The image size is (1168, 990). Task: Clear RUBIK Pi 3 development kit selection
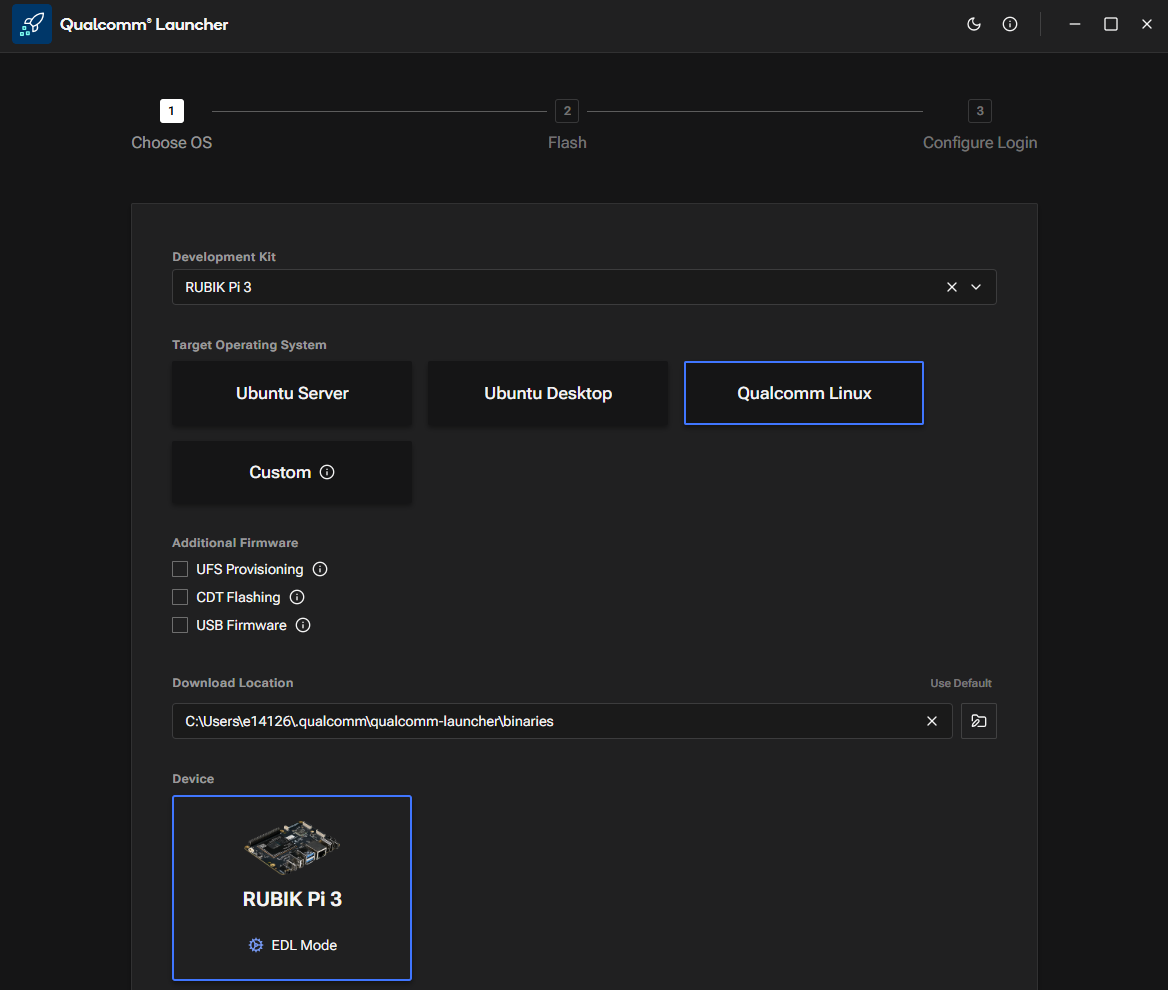coord(952,287)
